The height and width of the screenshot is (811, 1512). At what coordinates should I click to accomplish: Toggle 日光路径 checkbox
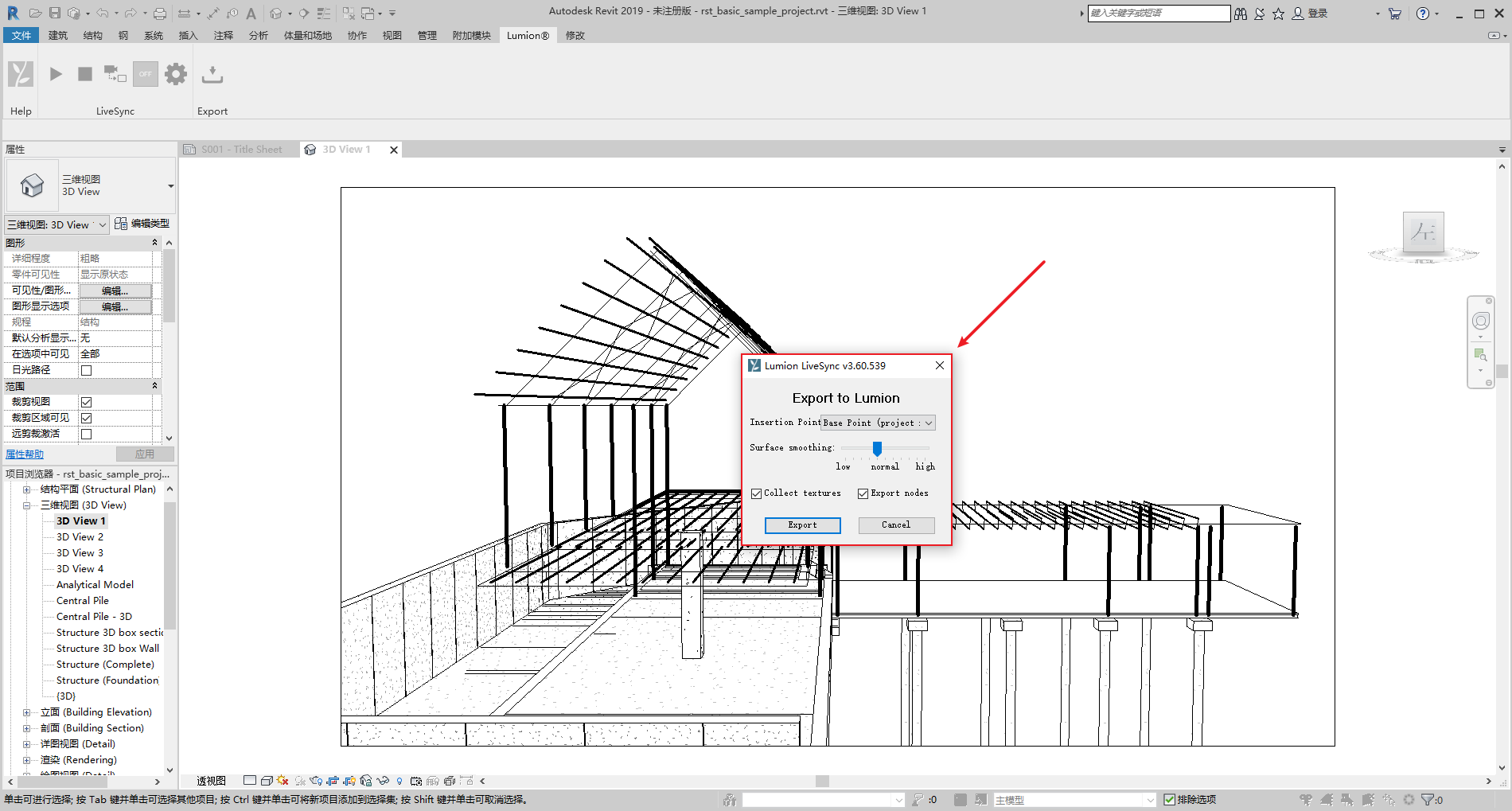point(87,370)
